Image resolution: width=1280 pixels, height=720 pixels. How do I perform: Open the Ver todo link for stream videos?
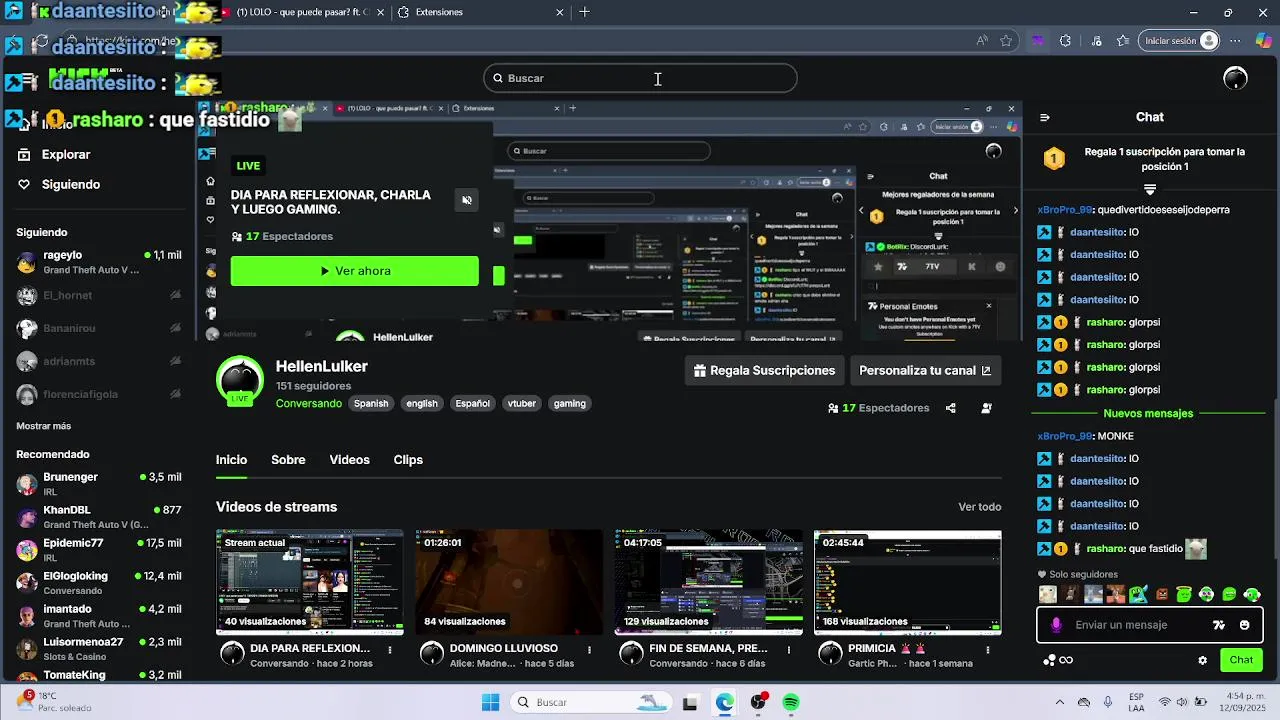[979, 507]
